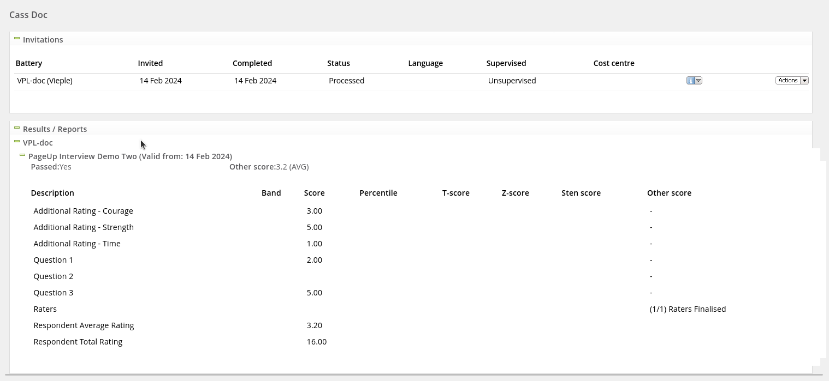The width and height of the screenshot is (829, 381).
Task: Select Respondent Average Rating row label
Action: pos(84,326)
